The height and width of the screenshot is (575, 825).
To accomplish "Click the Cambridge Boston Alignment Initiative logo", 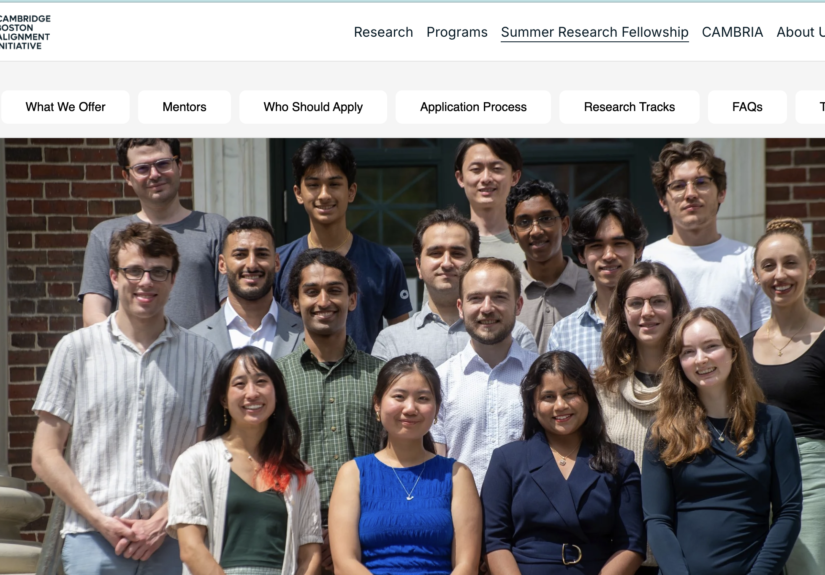I will [x=25, y=32].
